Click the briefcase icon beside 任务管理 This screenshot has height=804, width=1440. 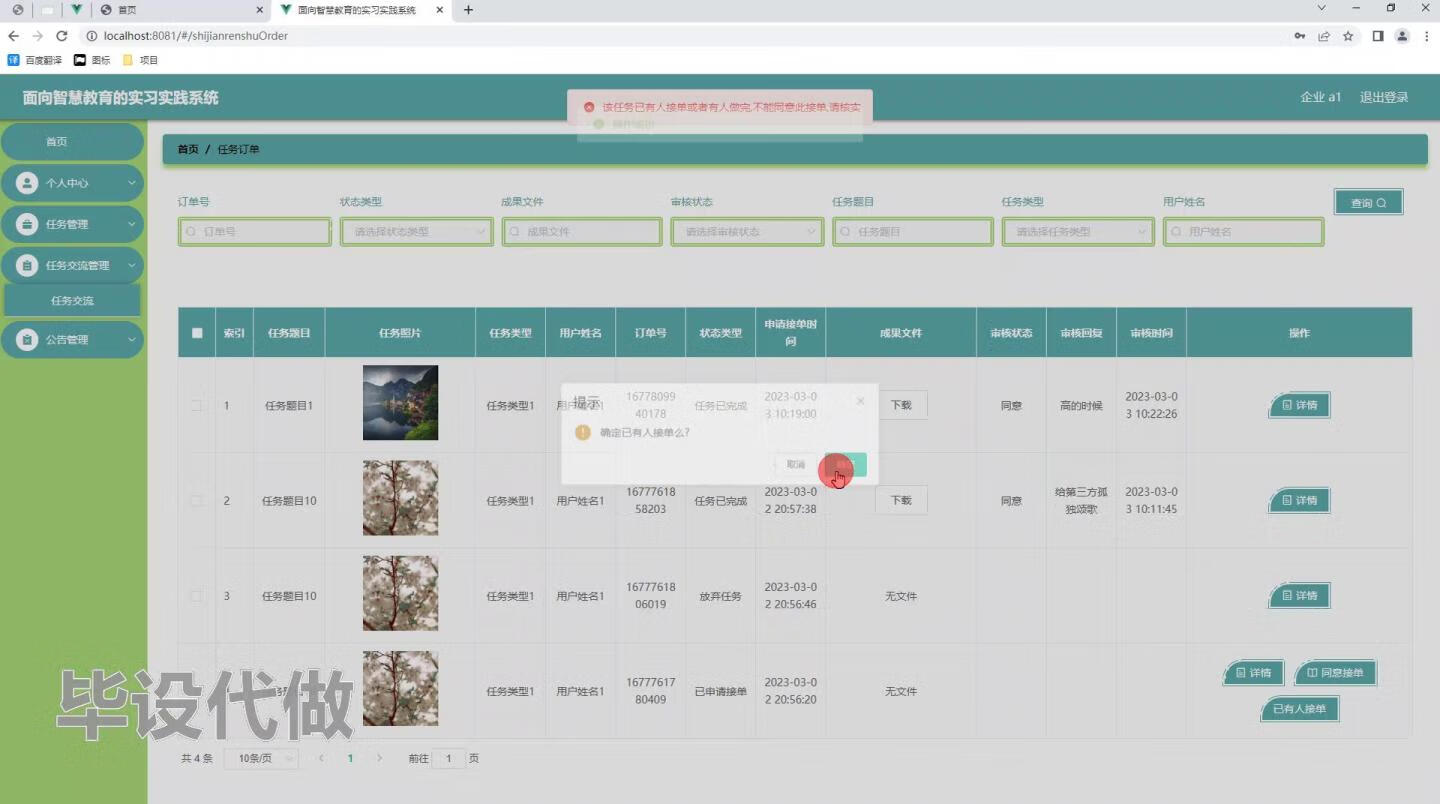28,224
